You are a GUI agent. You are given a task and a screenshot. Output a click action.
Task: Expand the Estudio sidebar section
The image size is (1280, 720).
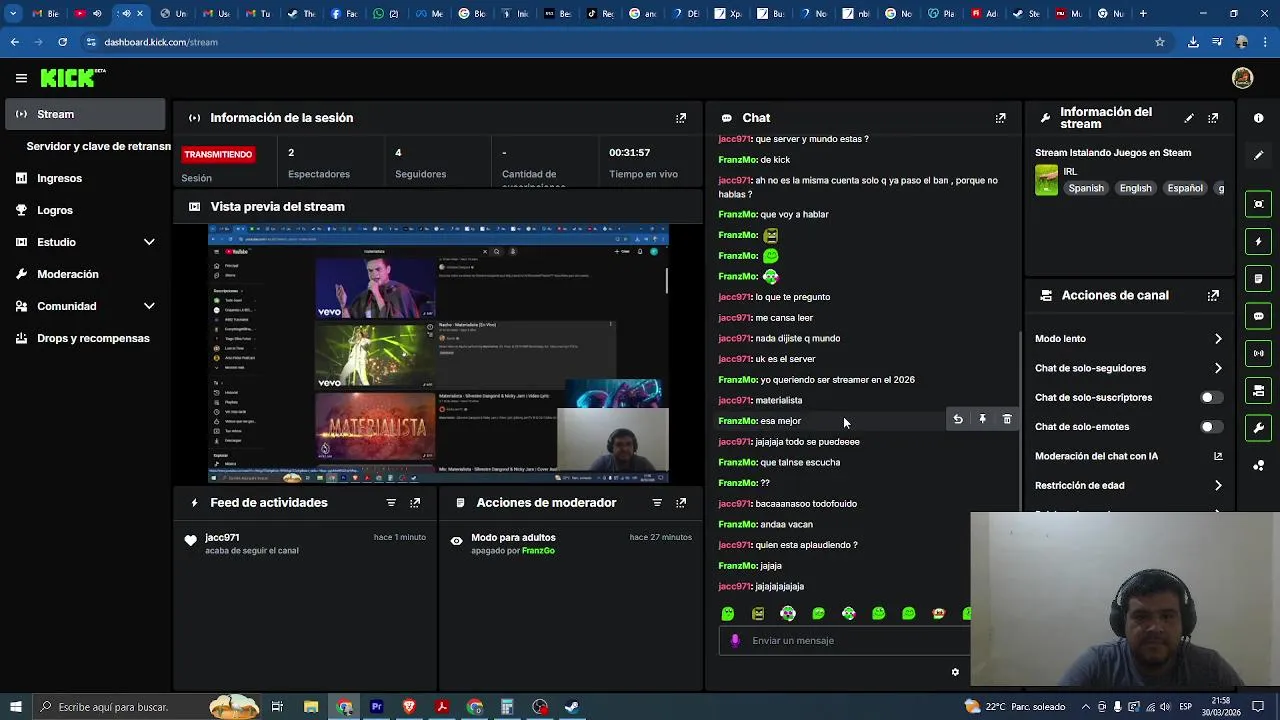point(149,242)
